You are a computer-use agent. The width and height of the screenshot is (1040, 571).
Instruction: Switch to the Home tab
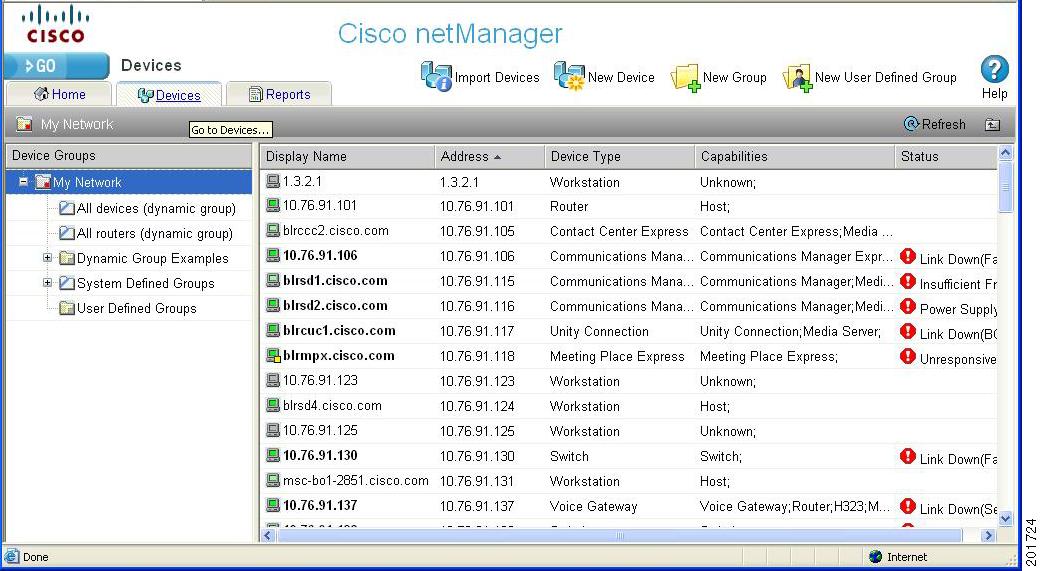pos(59,94)
